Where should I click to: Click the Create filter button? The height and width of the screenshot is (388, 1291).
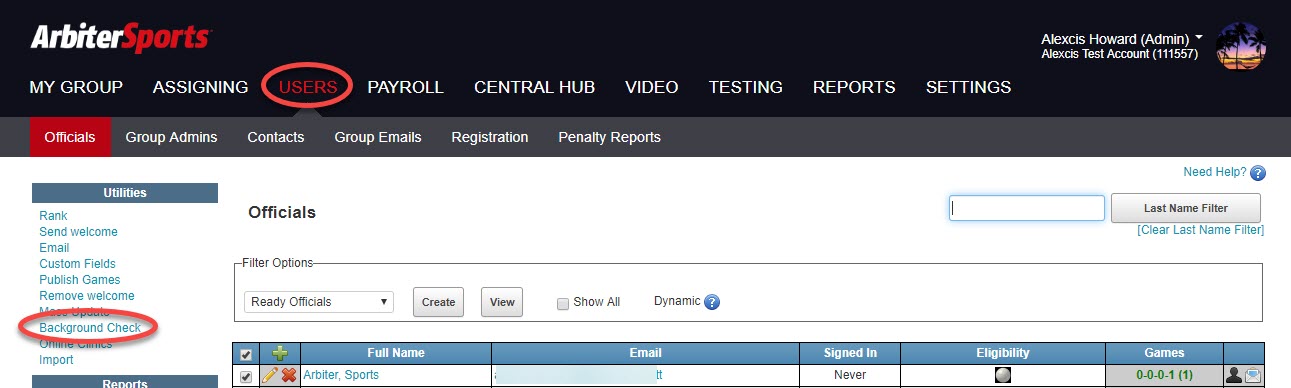[x=438, y=302]
